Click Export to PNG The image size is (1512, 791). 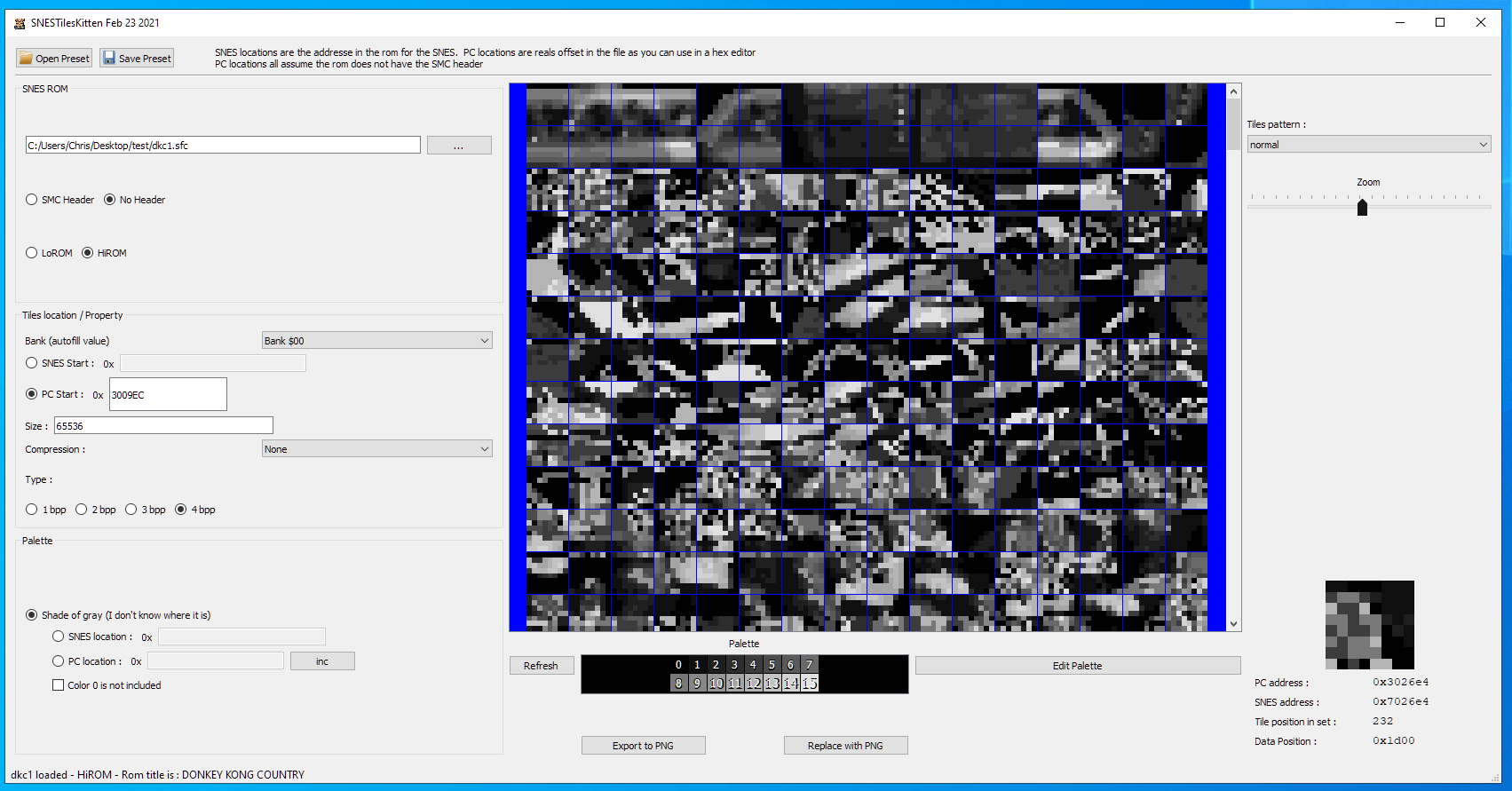pyautogui.click(x=643, y=746)
